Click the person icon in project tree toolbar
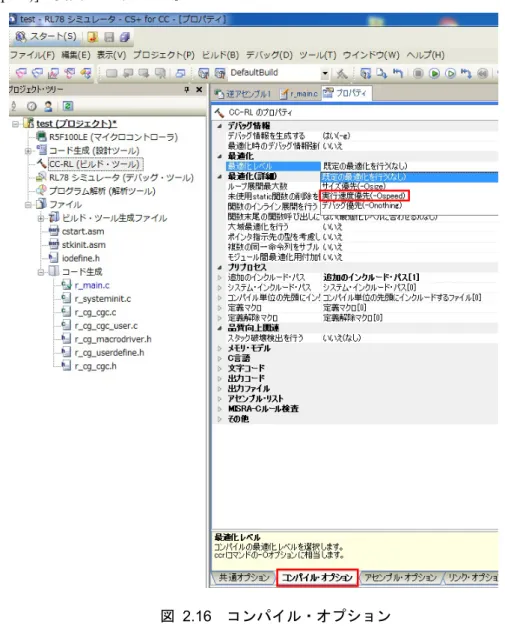 coord(48,106)
